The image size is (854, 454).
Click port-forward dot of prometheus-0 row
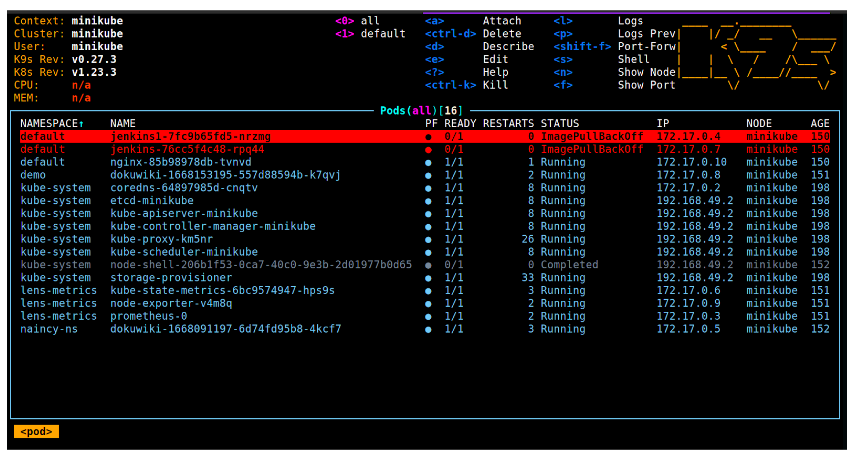429,317
